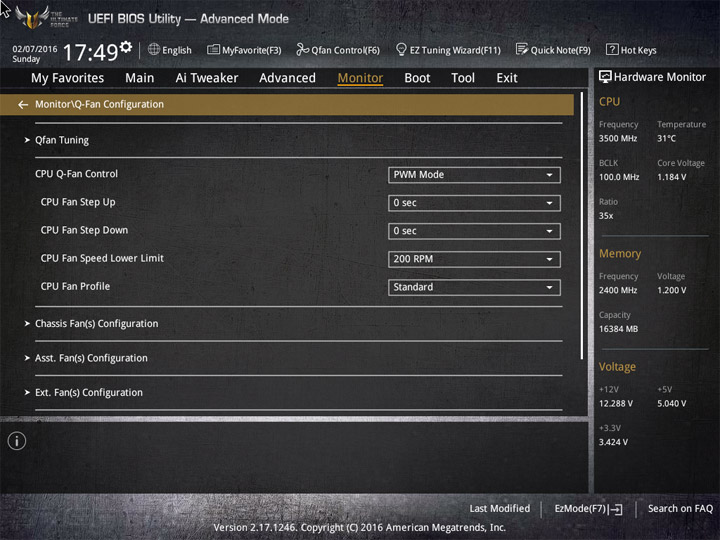The width and height of the screenshot is (720, 540).
Task: Open the CPU Fan Step Down dropdown
Action: tap(474, 231)
